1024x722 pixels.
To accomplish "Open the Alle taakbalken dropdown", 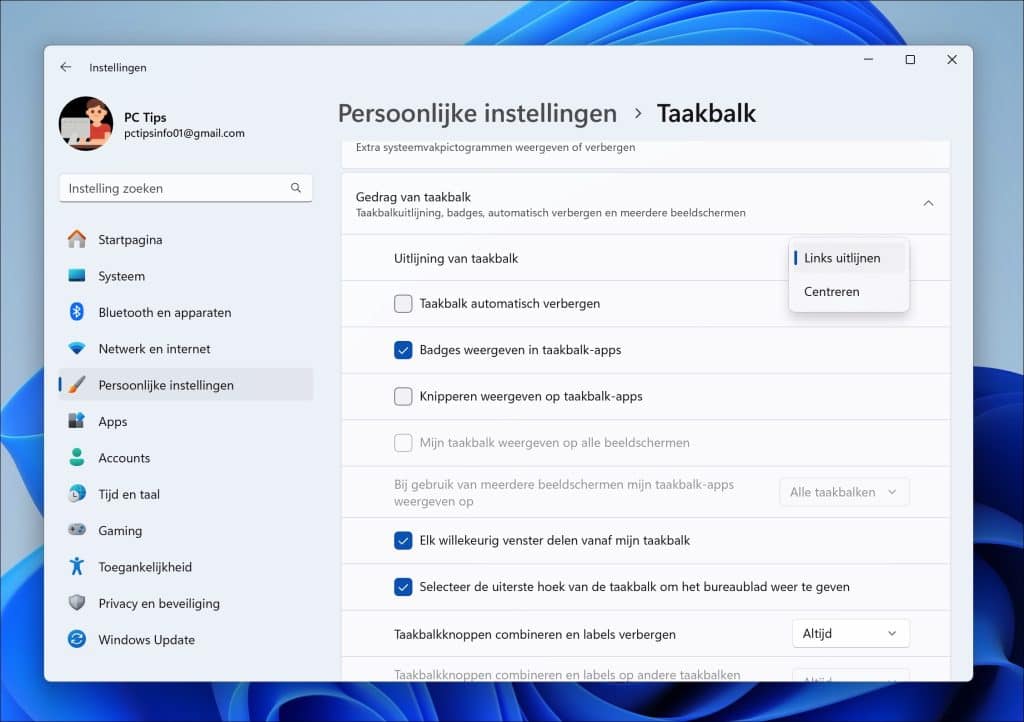I will click(x=844, y=492).
